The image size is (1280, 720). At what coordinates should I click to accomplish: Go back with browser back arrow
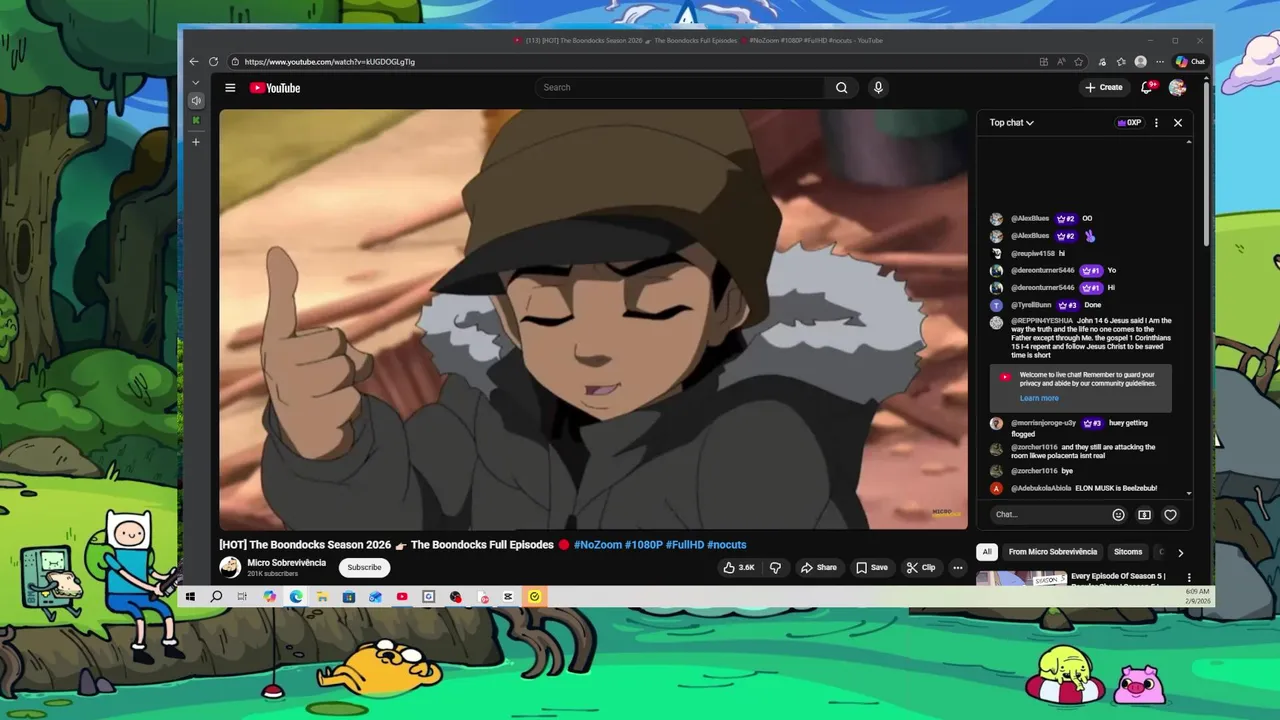click(x=194, y=62)
